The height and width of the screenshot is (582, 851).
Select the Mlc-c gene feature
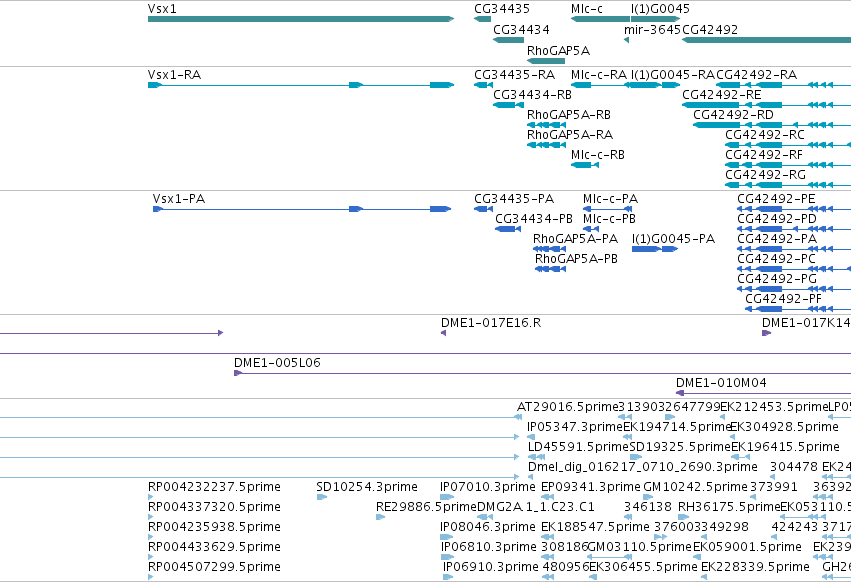click(600, 19)
